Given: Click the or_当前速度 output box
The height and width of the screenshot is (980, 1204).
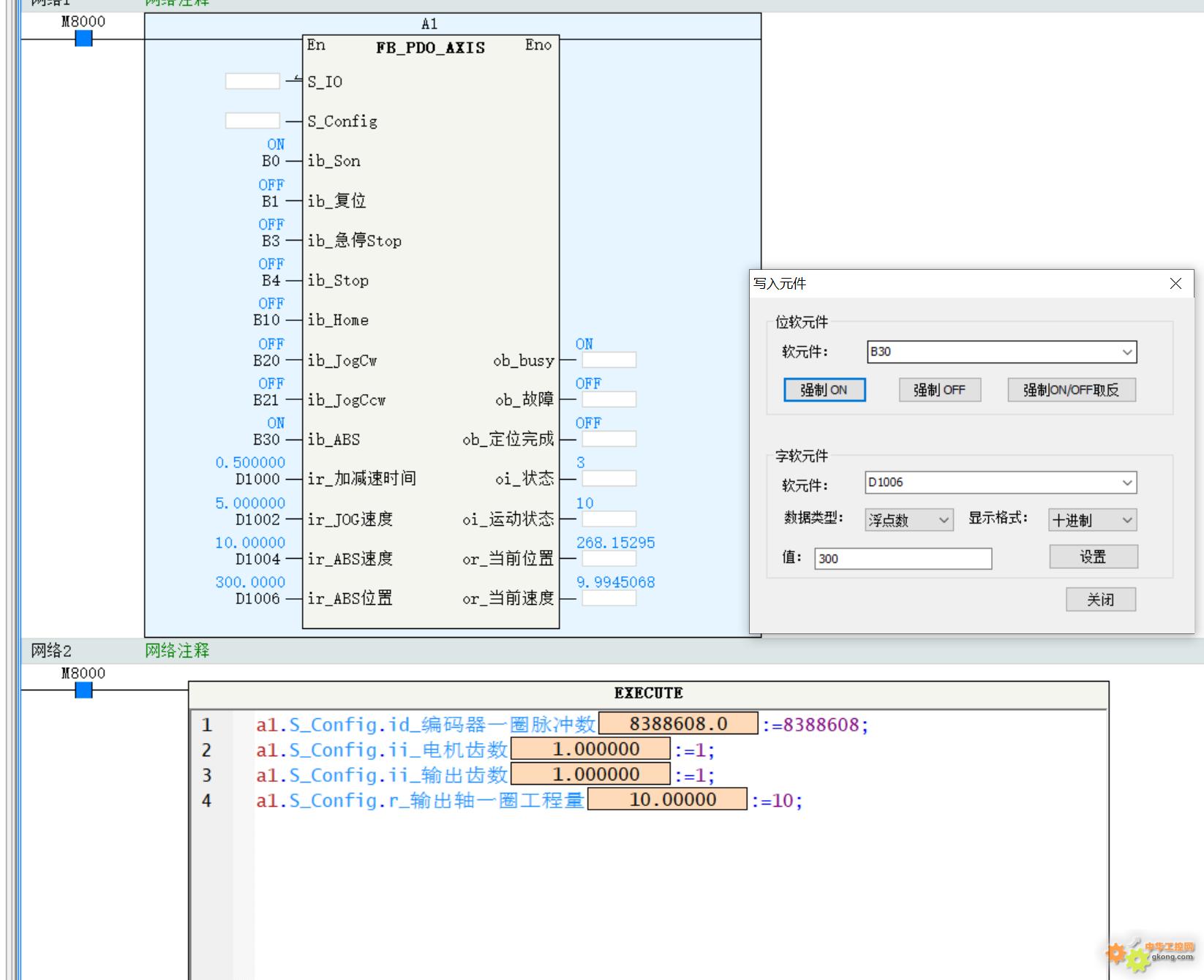Looking at the screenshot, I should (609, 598).
